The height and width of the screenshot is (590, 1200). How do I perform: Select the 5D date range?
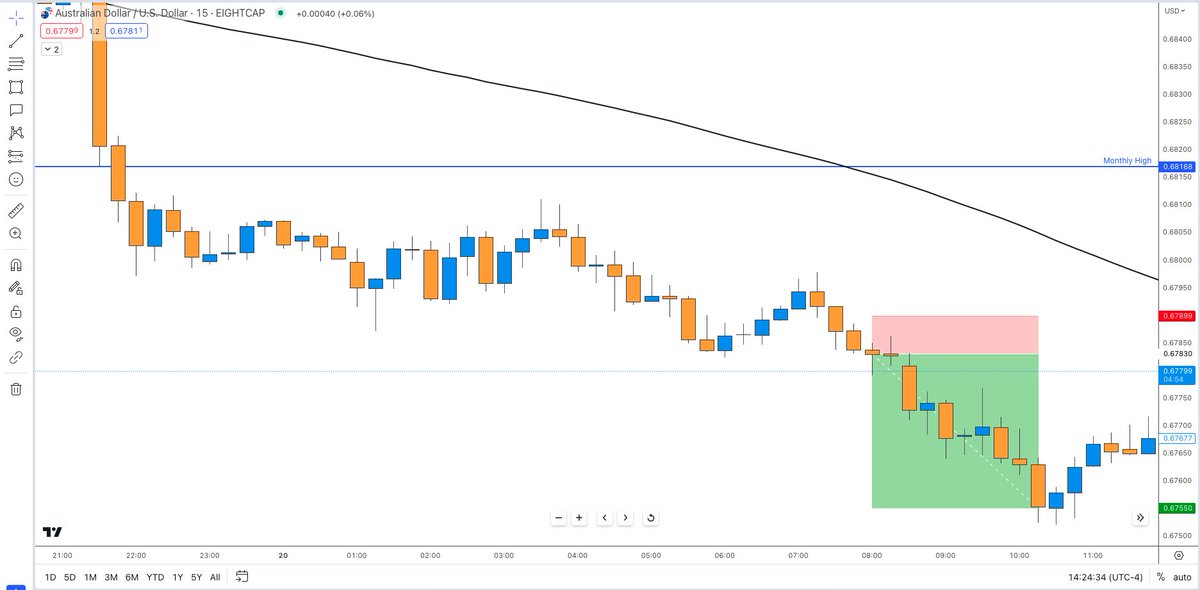(x=69, y=577)
